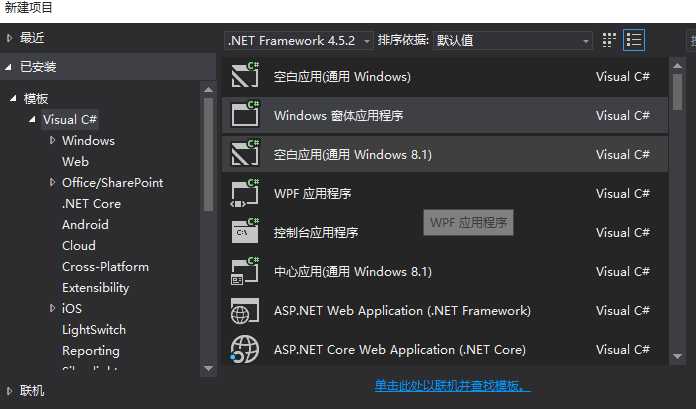Click the 中心应用(通用 Windows 8.1) icon
The image size is (696, 409).
coord(245,271)
